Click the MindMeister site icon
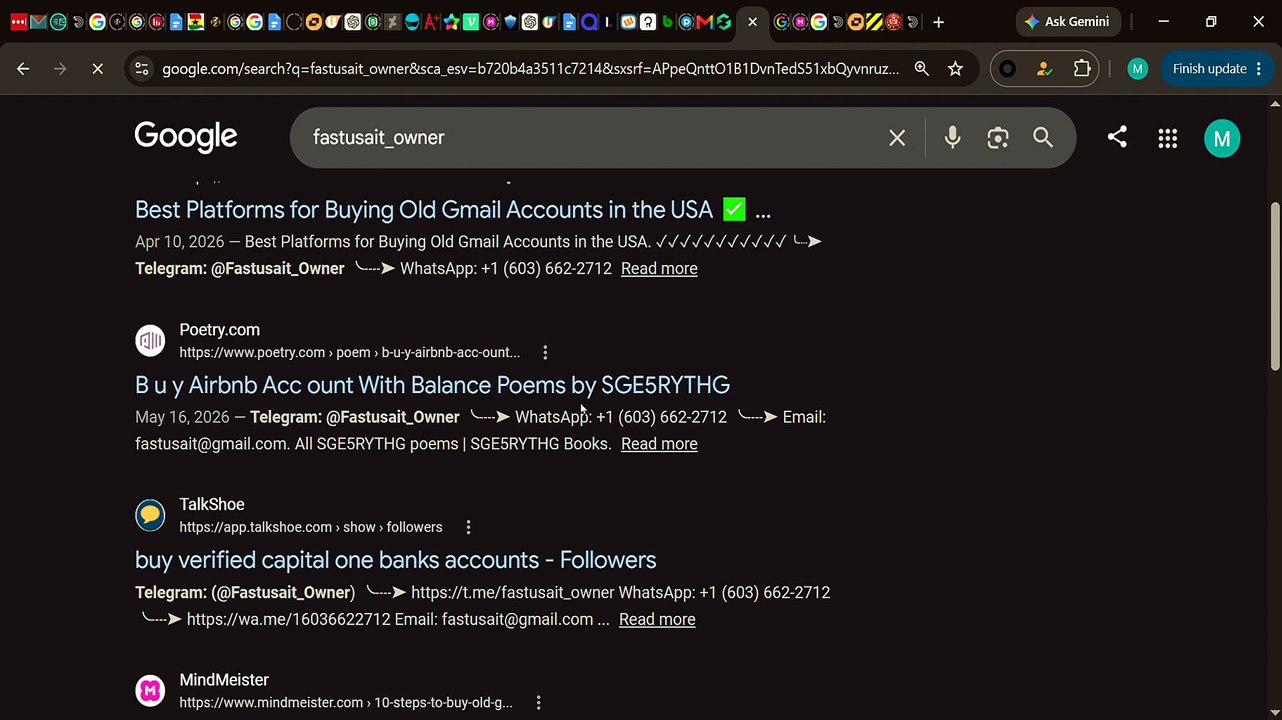The height and width of the screenshot is (720, 1282). point(150,691)
